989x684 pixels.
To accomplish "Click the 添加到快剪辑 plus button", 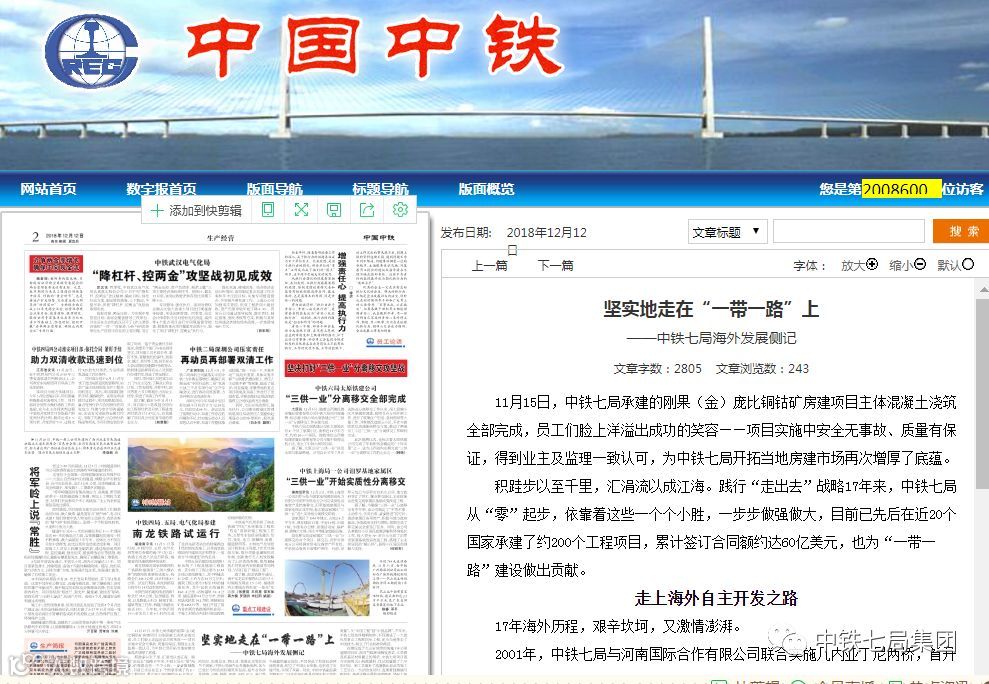I will click(196, 210).
